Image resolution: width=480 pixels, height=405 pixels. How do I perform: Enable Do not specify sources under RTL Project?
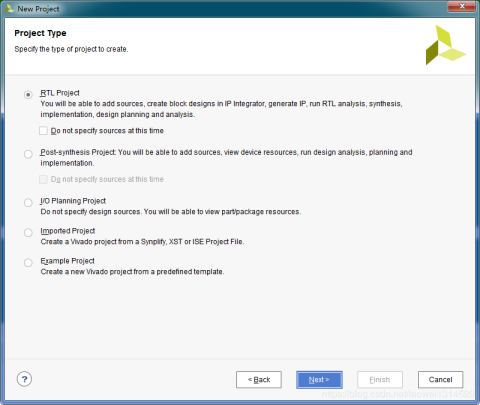coord(43,130)
